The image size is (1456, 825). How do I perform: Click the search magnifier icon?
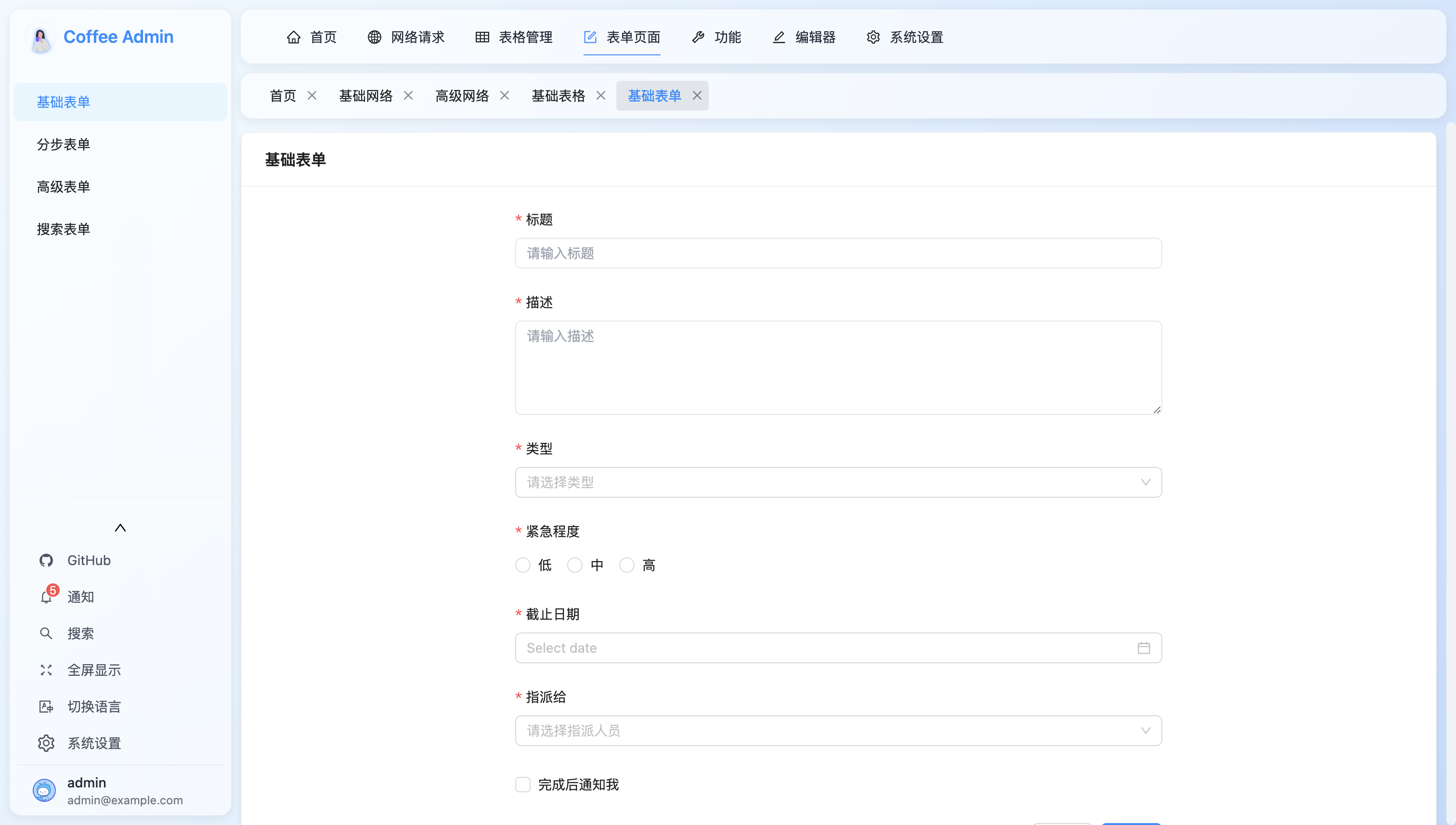(46, 633)
